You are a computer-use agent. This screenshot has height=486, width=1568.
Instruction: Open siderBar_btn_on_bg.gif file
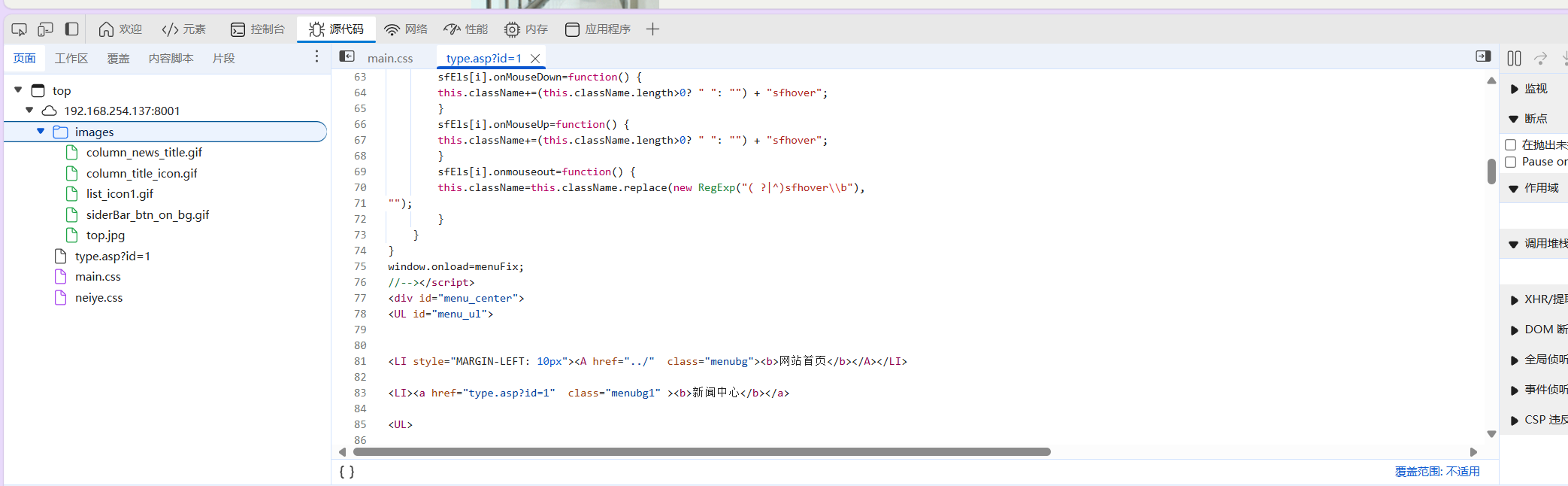147,214
